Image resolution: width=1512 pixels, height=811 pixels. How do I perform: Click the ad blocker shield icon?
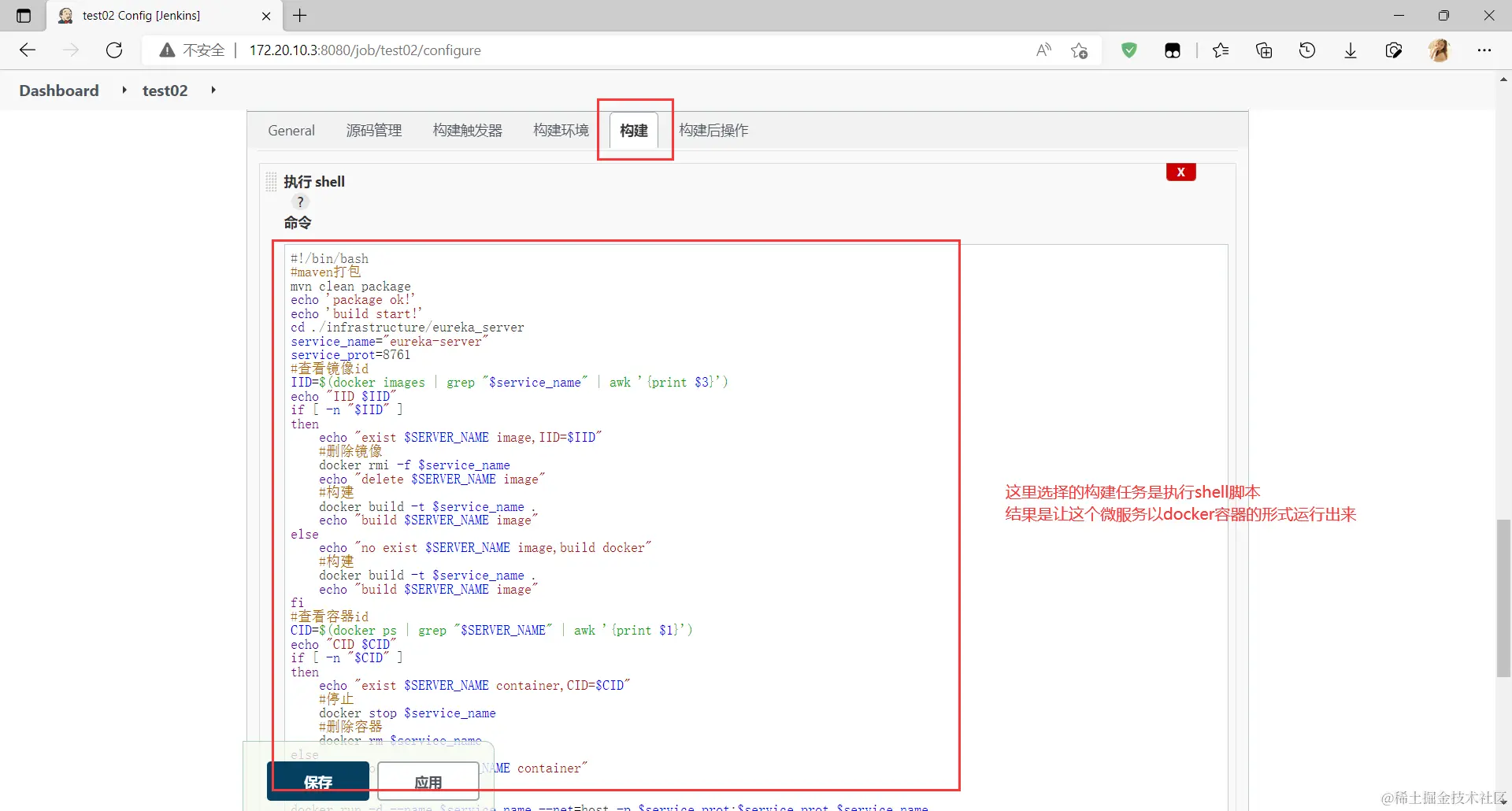tap(1129, 50)
